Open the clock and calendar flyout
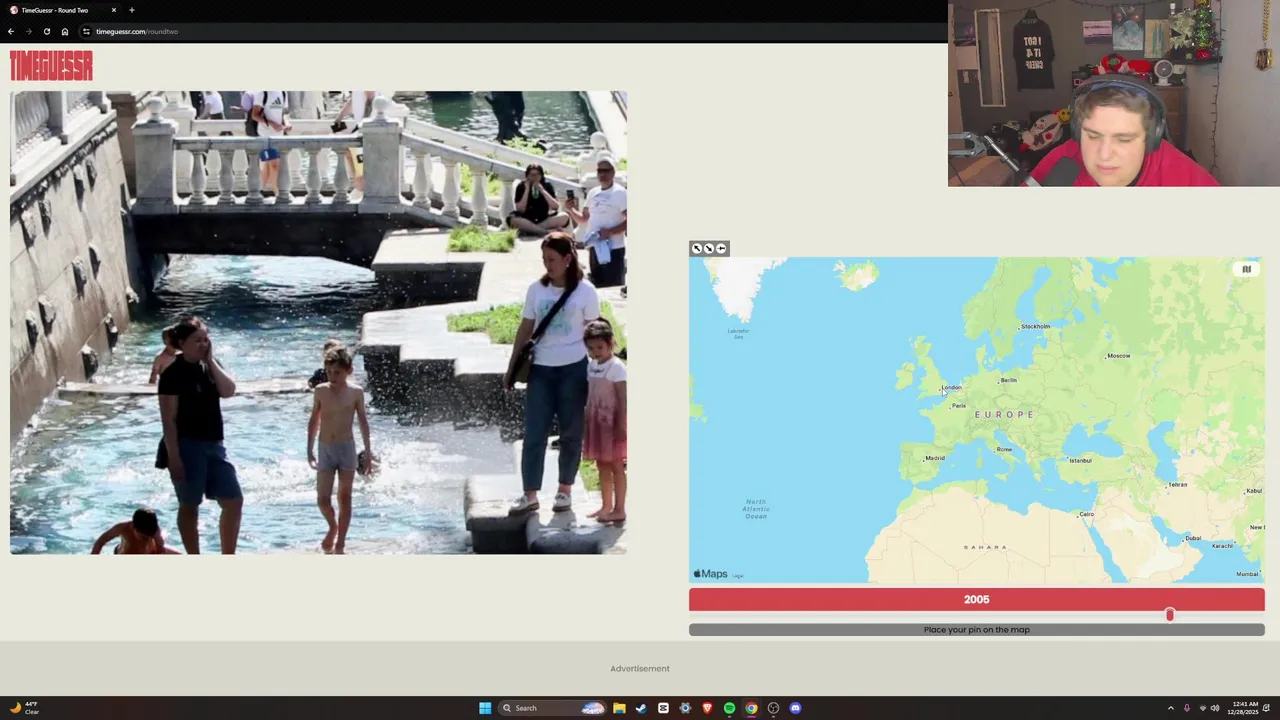The height and width of the screenshot is (720, 1280). pos(1243,708)
